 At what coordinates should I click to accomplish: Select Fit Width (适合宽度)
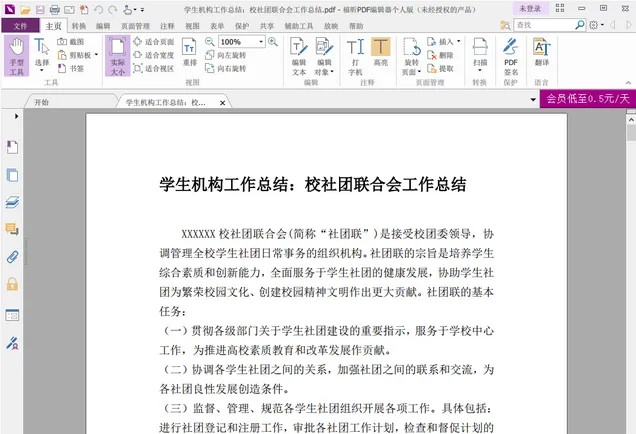coord(154,55)
